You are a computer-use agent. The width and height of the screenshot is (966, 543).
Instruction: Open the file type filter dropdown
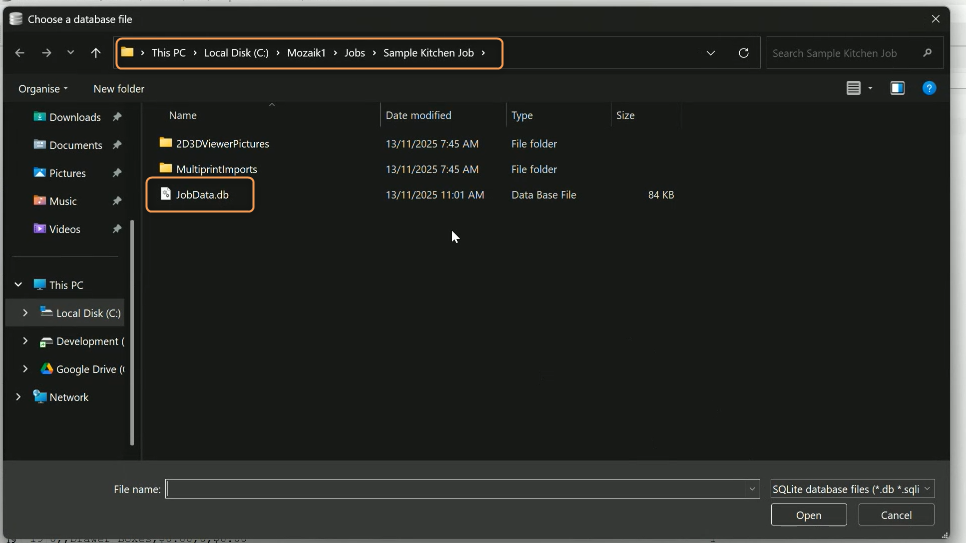pos(851,489)
